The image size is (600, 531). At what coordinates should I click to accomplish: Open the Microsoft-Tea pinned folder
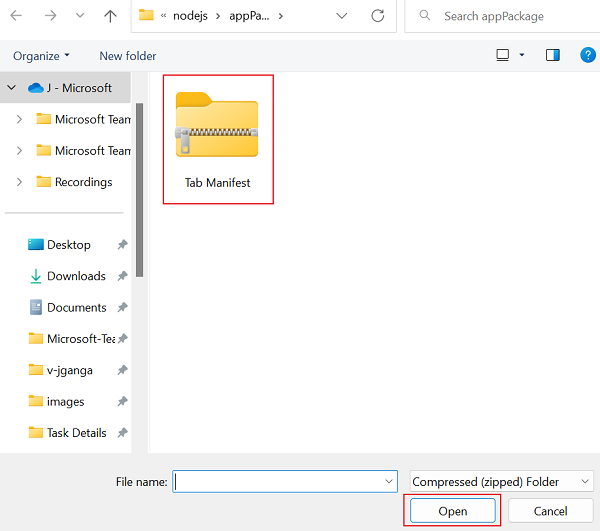[72, 339]
